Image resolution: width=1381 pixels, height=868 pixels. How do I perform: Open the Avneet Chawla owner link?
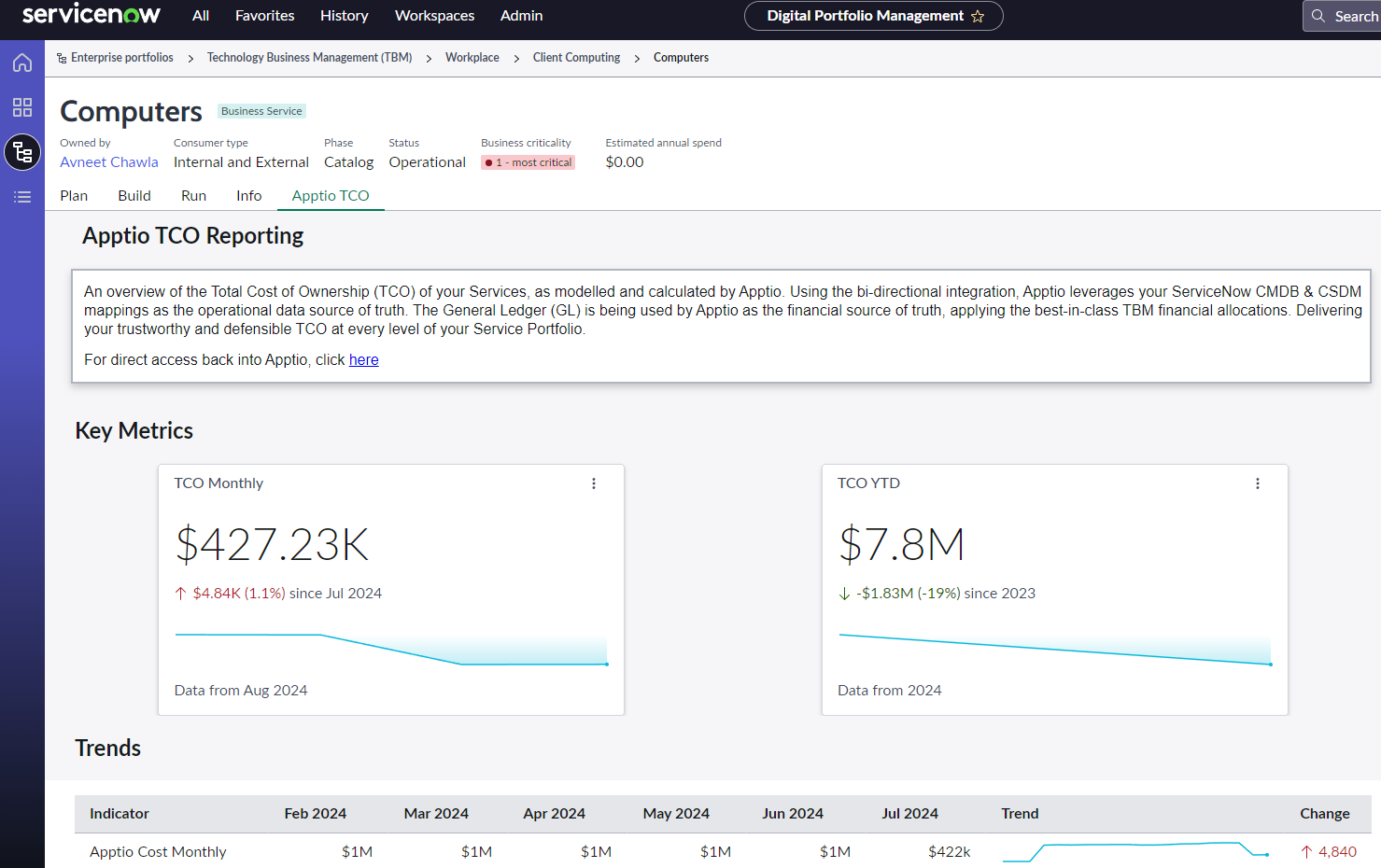109,162
